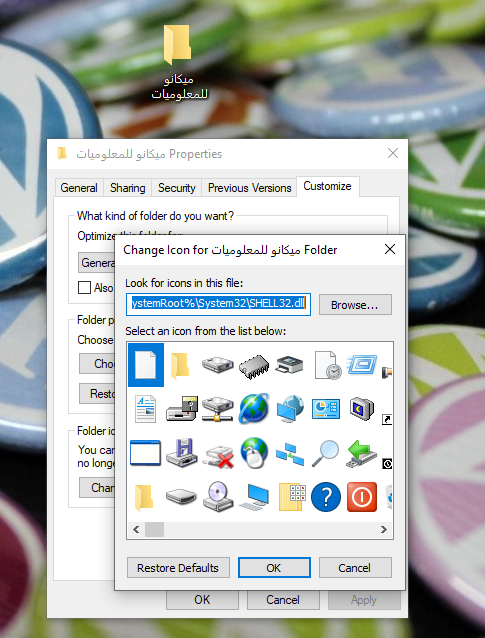Select the networked computers icon

[290, 455]
